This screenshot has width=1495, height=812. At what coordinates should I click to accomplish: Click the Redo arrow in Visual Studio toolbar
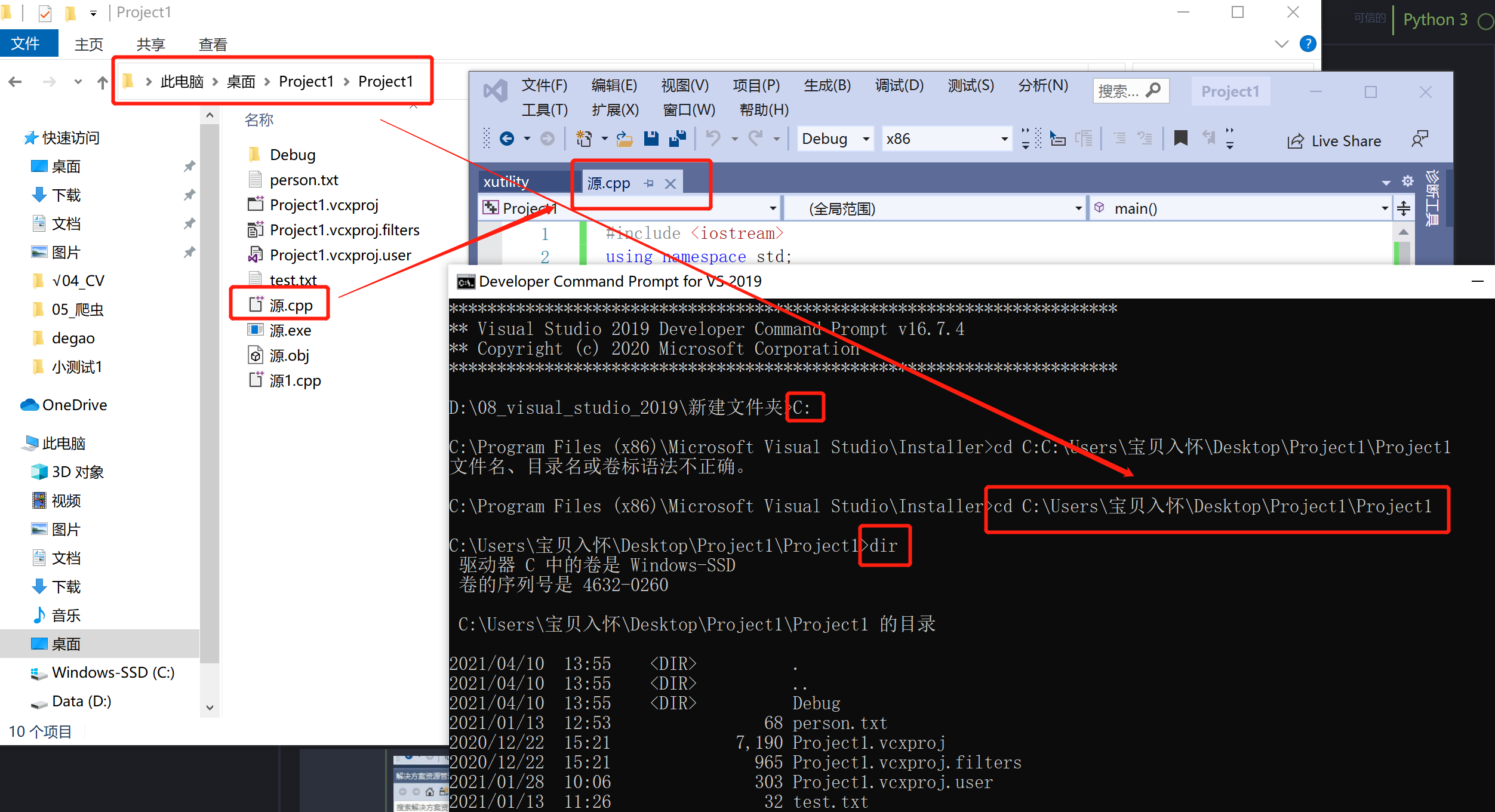(x=755, y=139)
